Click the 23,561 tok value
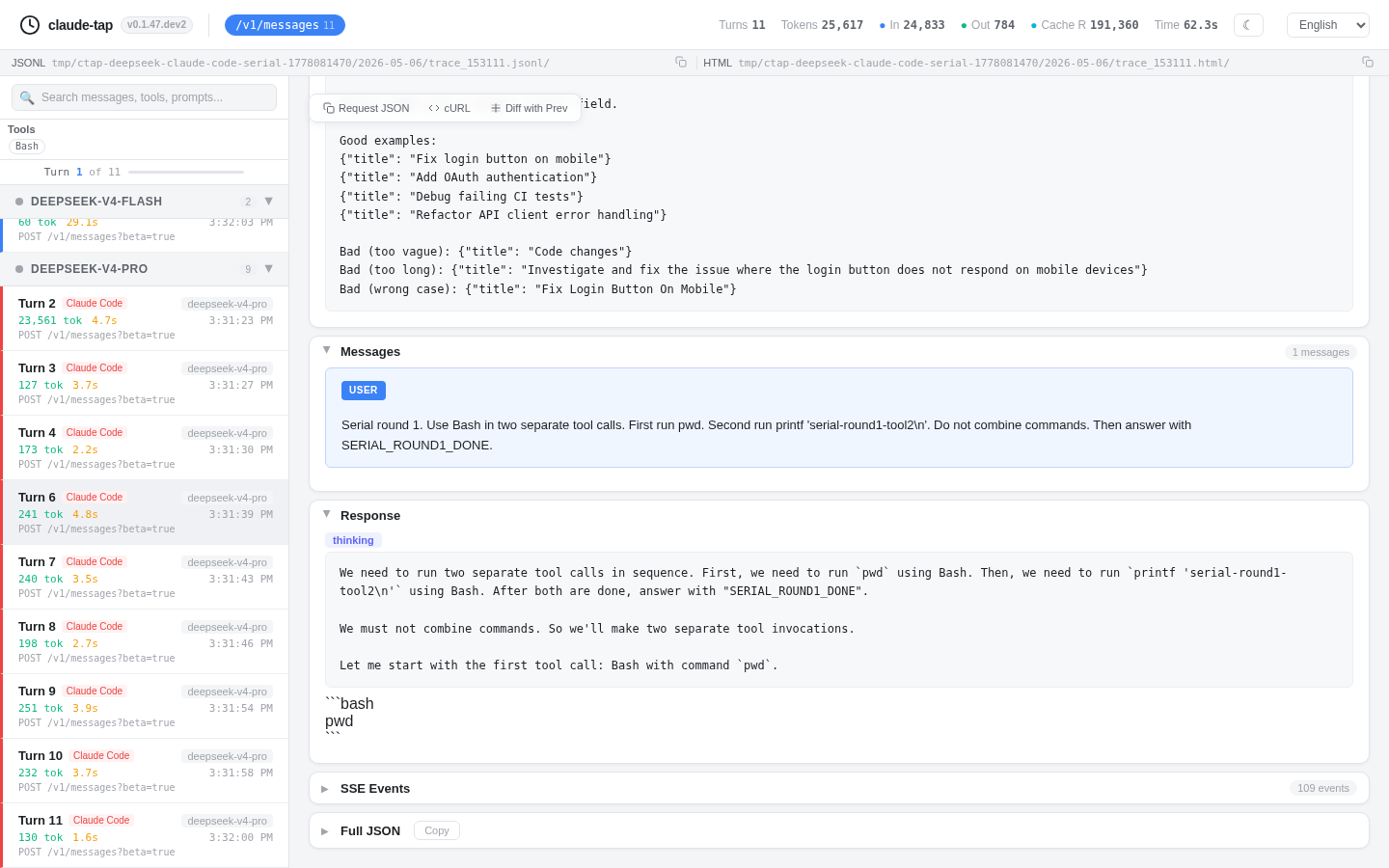Image resolution: width=1389 pixels, height=868 pixels. (x=50, y=320)
